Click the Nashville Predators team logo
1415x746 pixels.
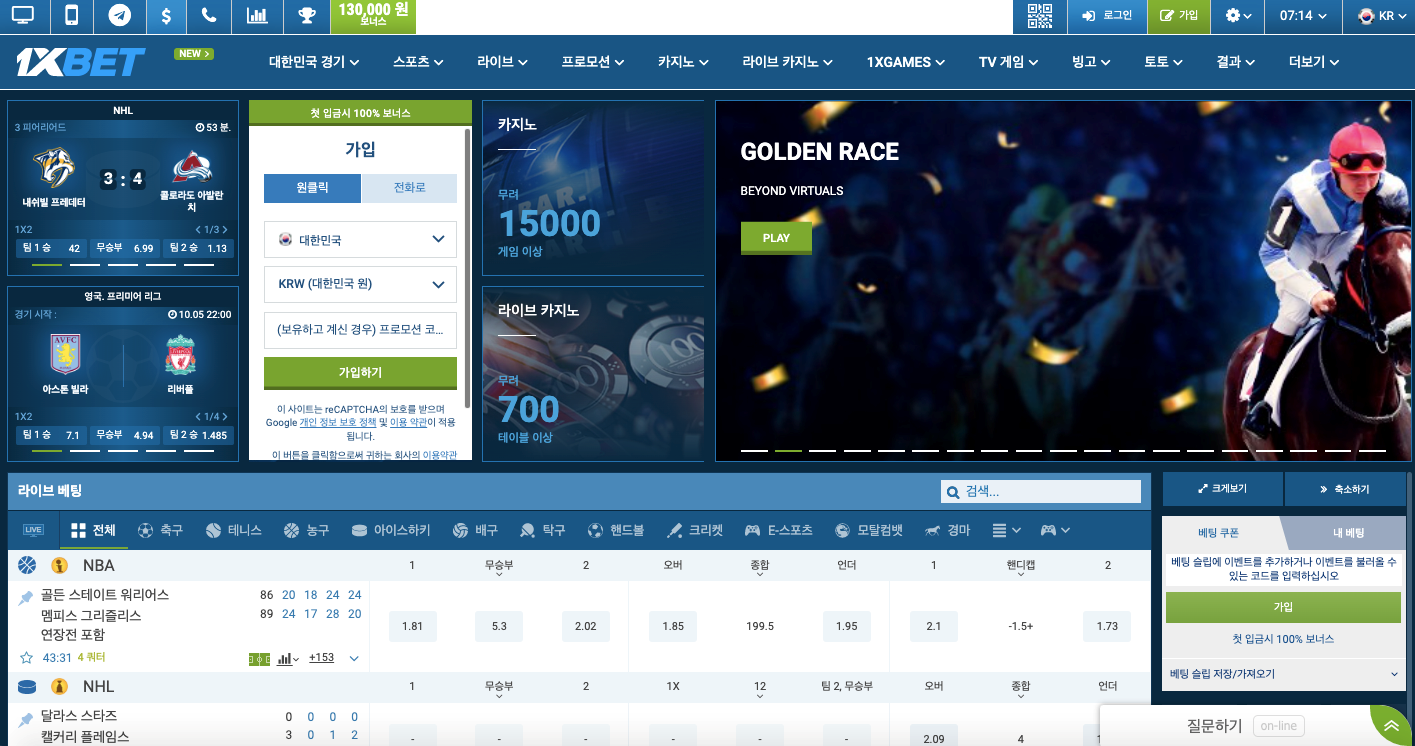[54, 168]
